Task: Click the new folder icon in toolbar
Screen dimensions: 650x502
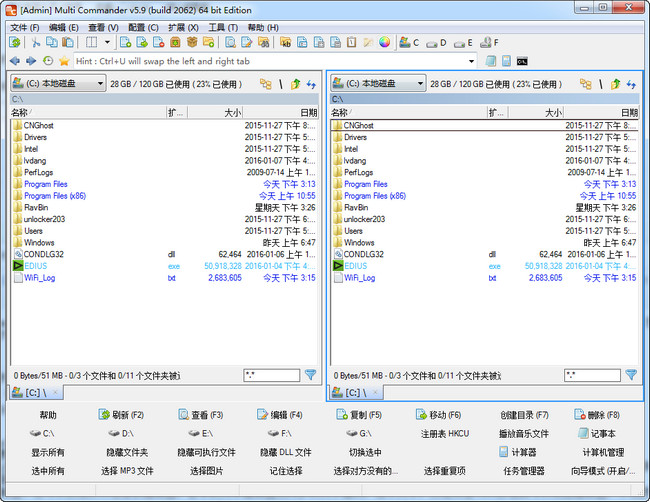Action: 209,42
